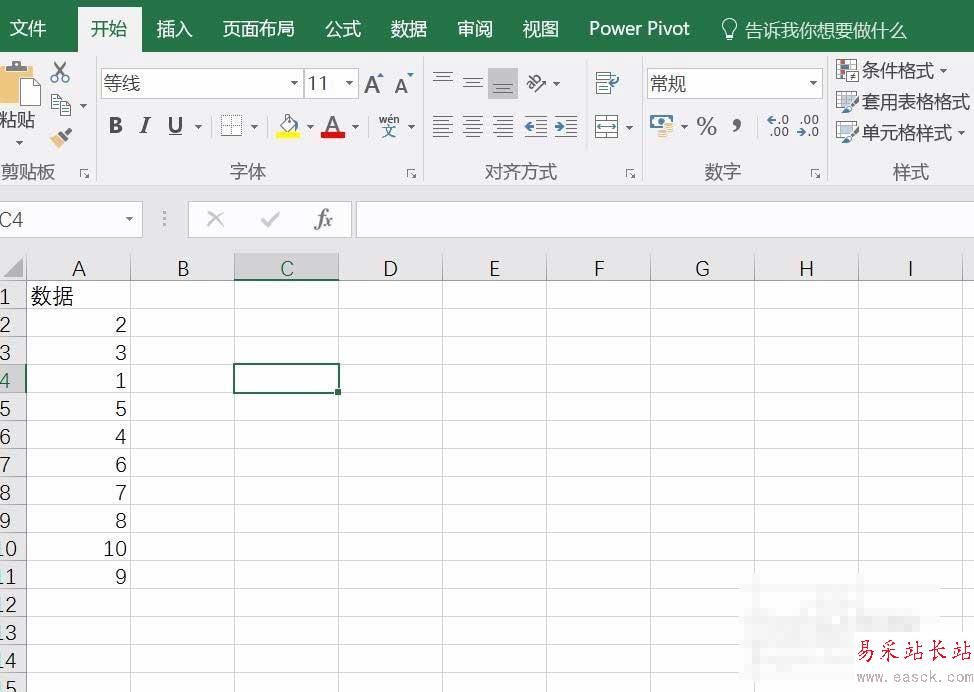974x692 pixels.
Task: Align text left
Action: click(x=443, y=127)
